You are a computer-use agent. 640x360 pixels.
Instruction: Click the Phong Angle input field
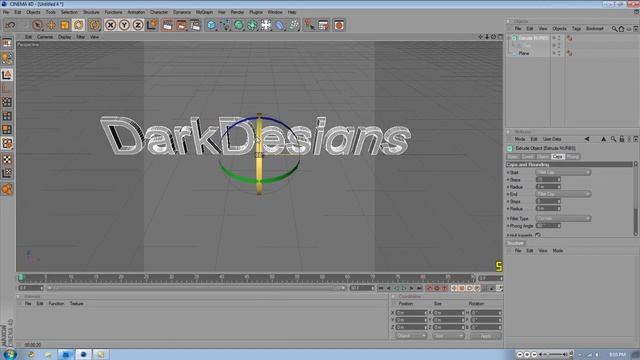[548, 226]
